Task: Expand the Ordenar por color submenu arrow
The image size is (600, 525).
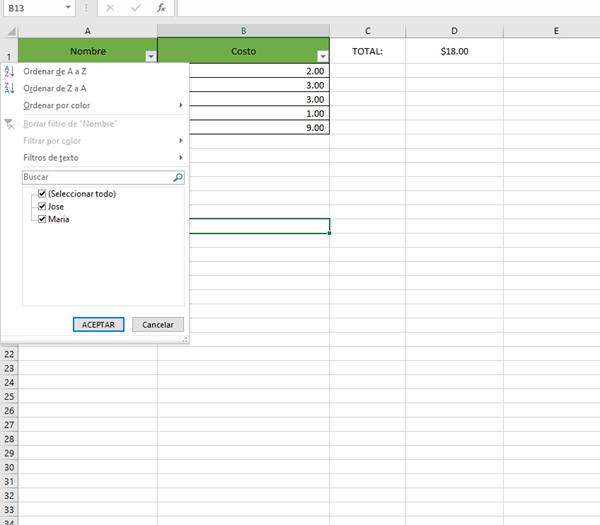Action: pyautogui.click(x=181, y=105)
